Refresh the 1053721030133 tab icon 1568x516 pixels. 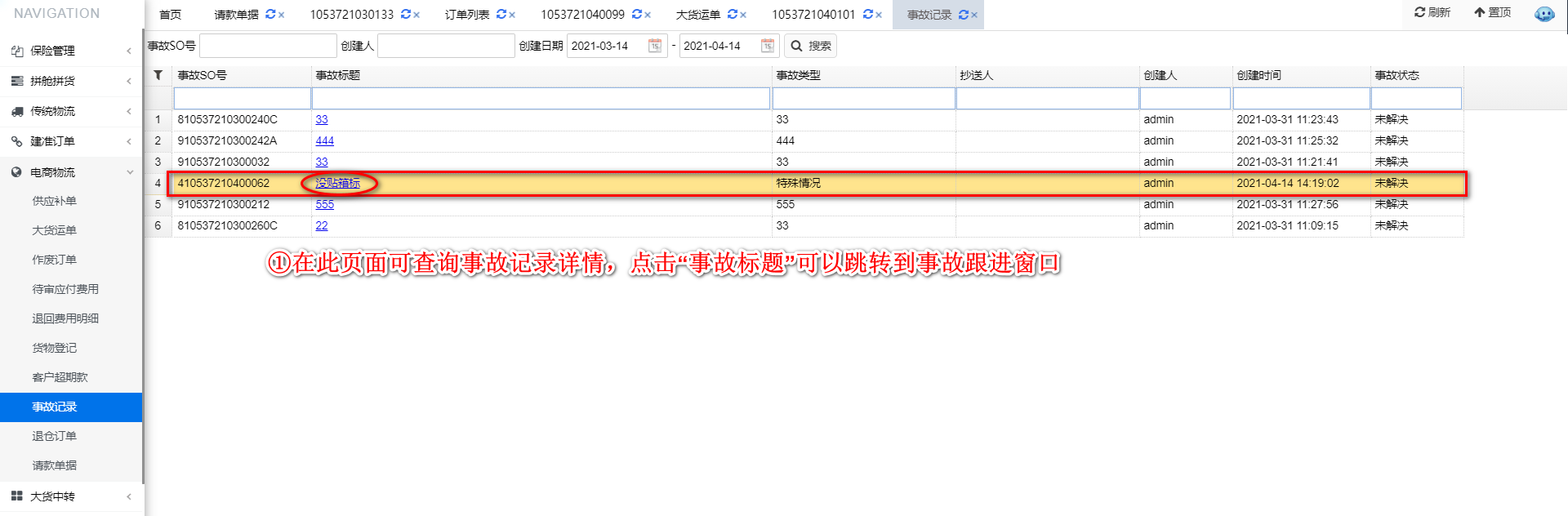[405, 14]
